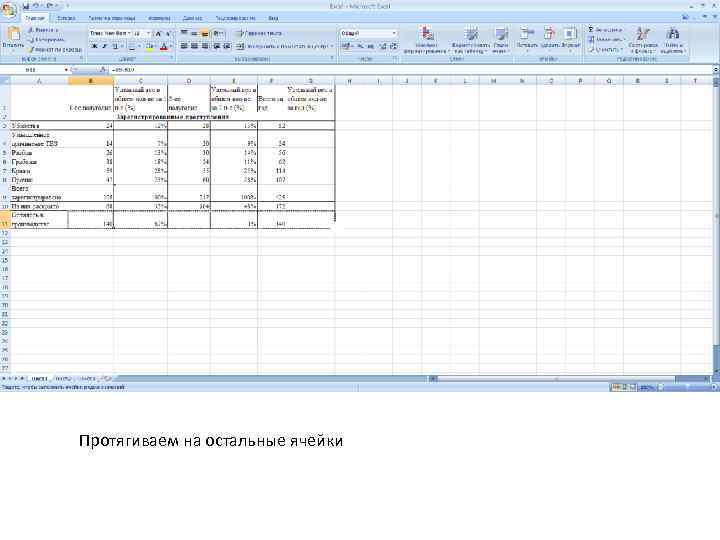Screen dimensions: 720x540
Task: Enable wrap text (Перенос текста)
Action: coord(259,34)
